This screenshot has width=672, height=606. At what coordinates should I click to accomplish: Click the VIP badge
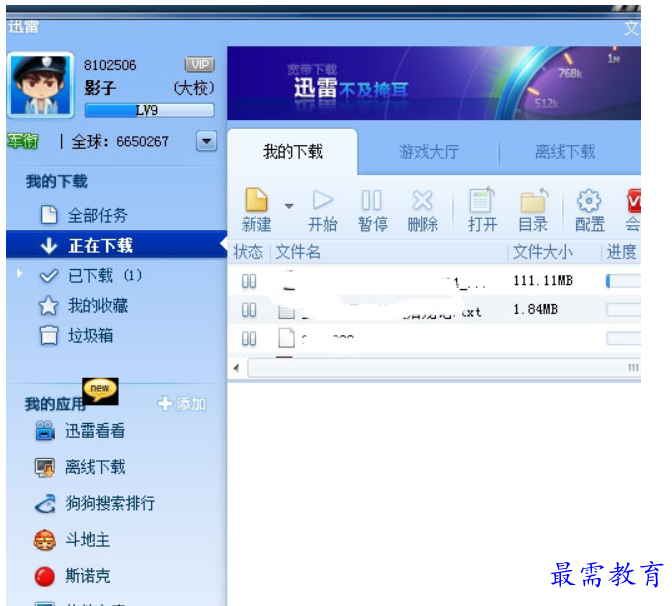coord(200,65)
